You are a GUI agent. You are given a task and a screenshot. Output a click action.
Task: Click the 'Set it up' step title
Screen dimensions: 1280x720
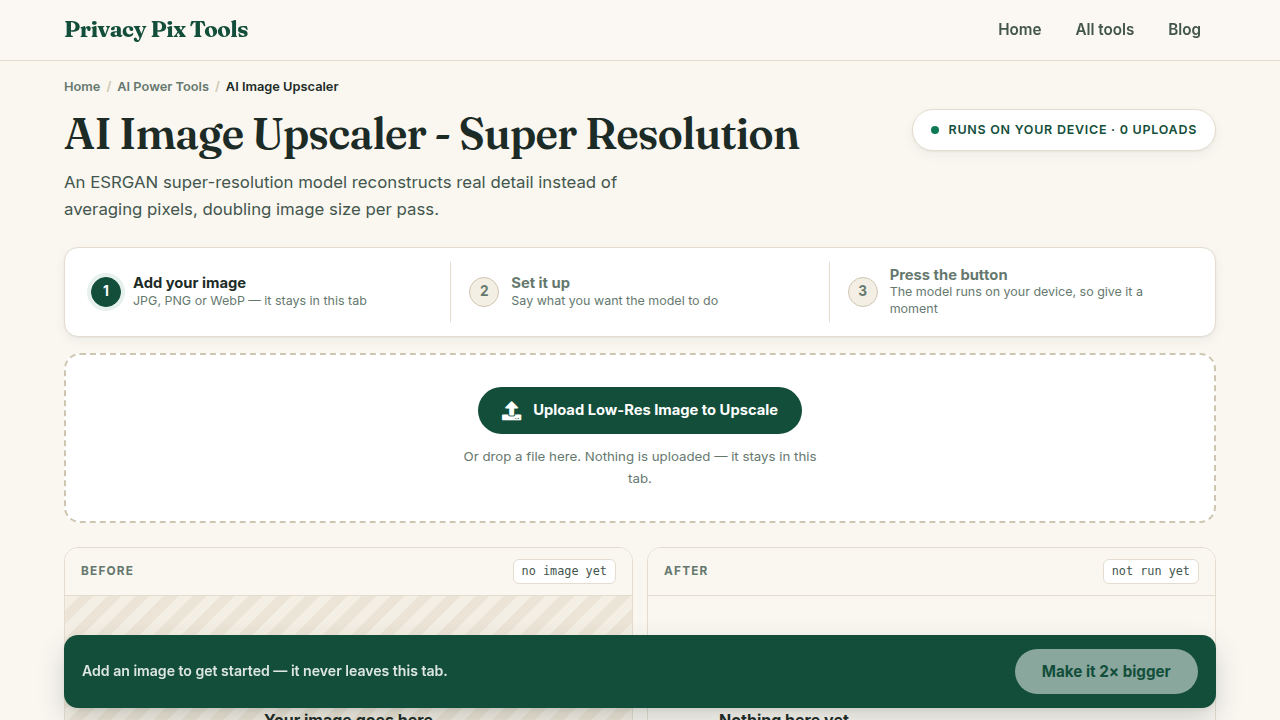[x=540, y=283]
